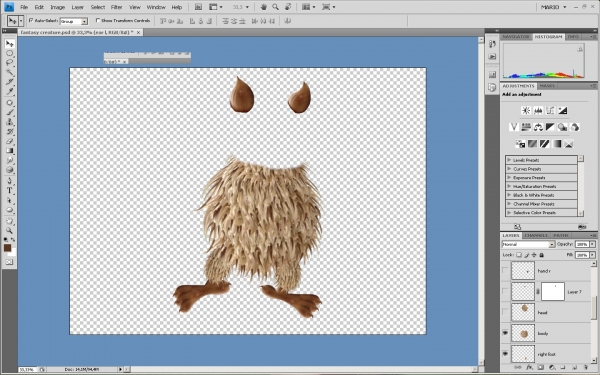
Task: Add a Curves adjustment
Action: pyautogui.click(x=550, y=111)
